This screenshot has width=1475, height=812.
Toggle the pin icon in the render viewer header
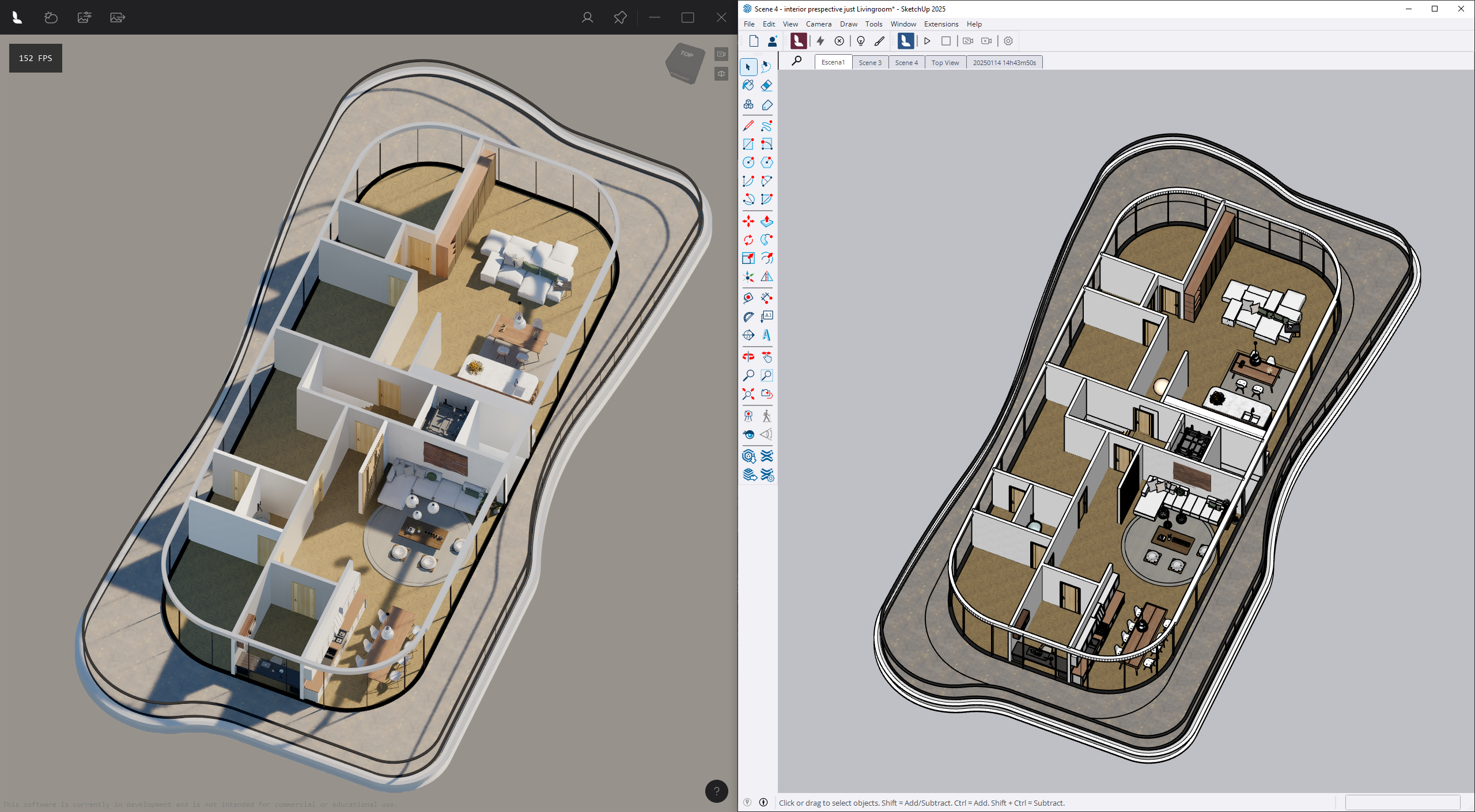tap(620, 17)
